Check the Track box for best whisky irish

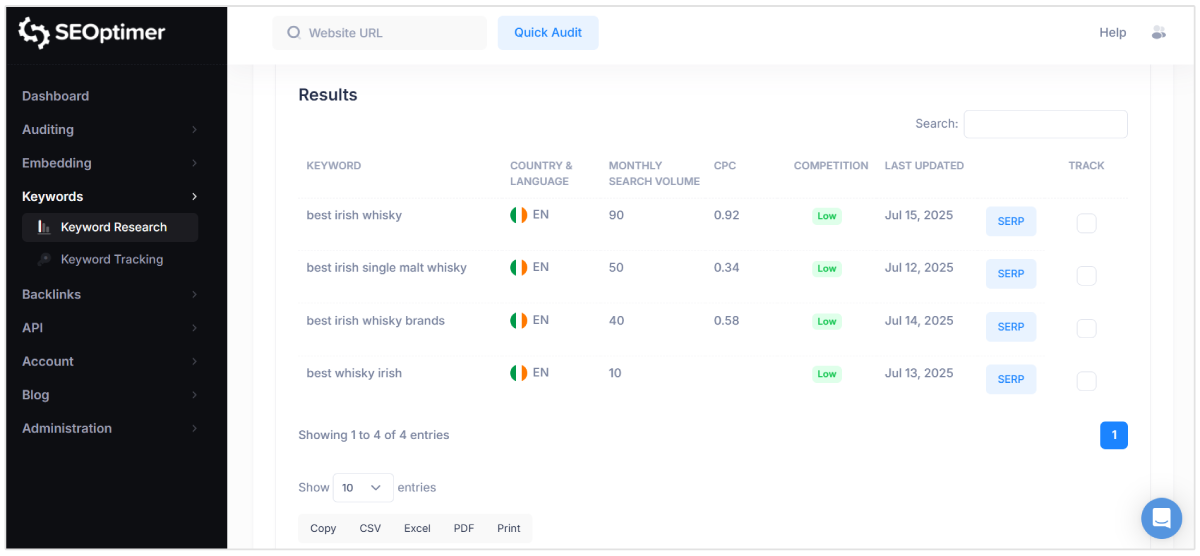[1086, 381]
